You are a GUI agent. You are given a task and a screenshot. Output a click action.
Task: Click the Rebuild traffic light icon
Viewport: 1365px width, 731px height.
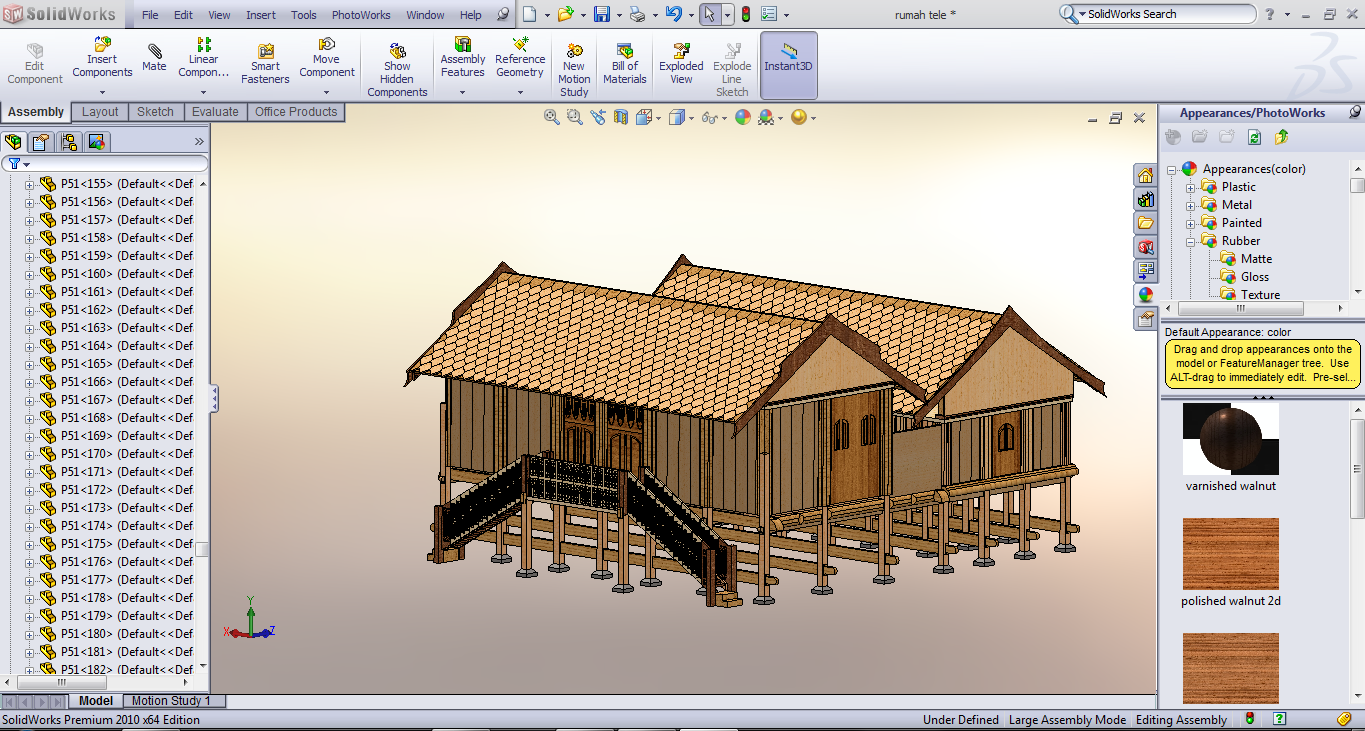(x=745, y=14)
